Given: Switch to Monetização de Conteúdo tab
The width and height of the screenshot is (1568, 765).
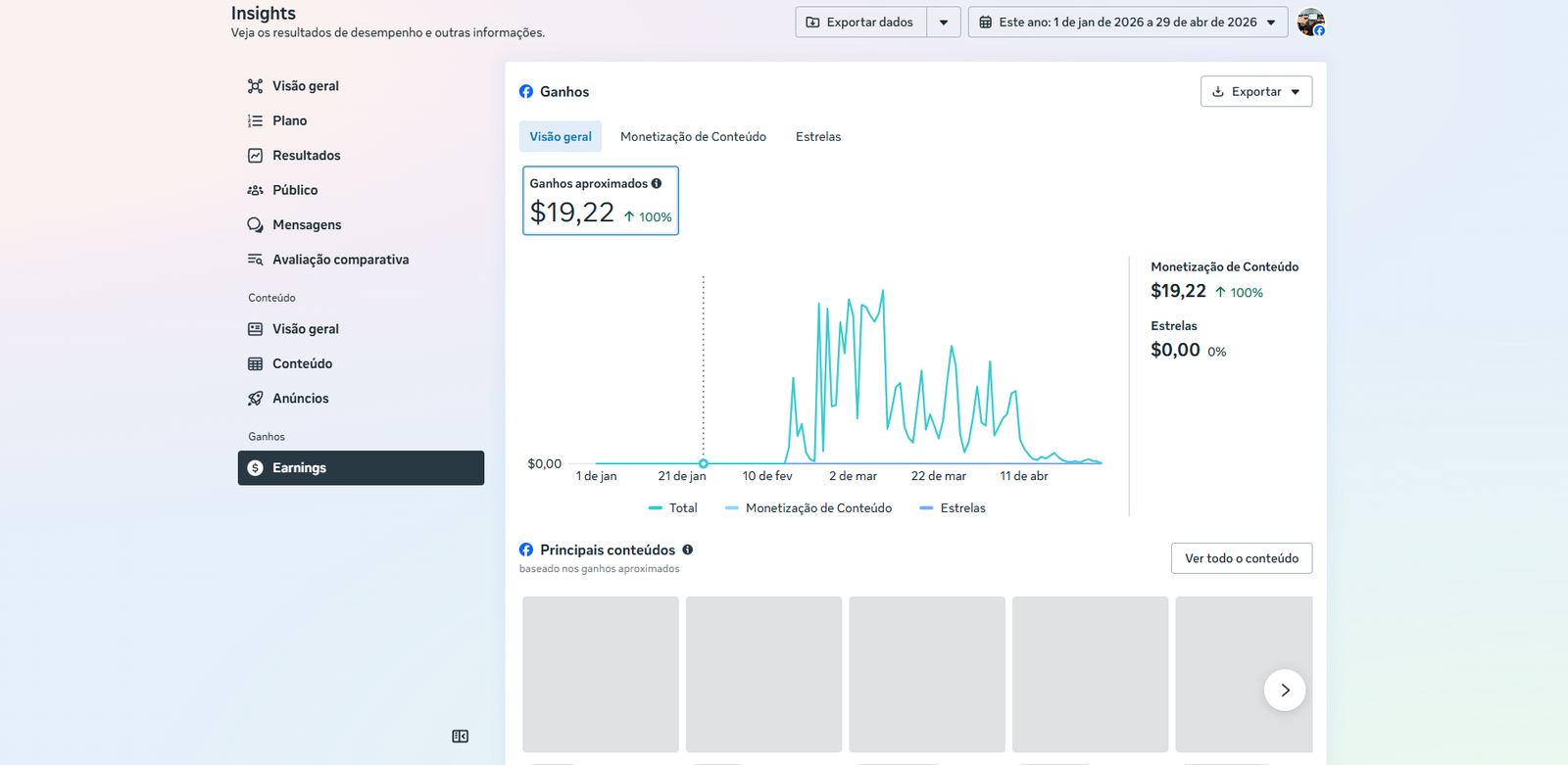Looking at the screenshot, I should (x=693, y=137).
